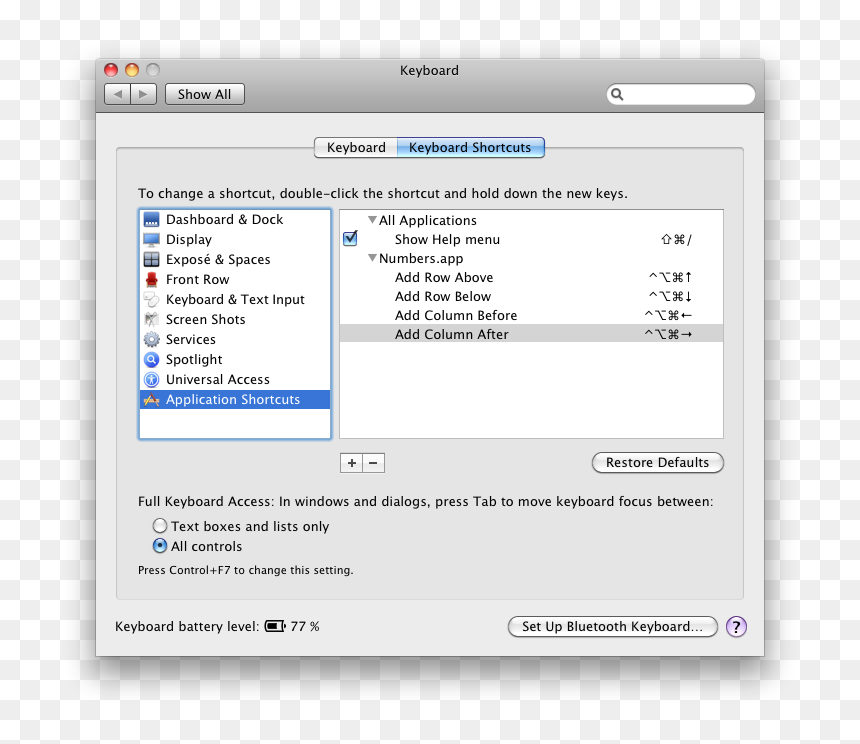Click Restore Defaults button
The width and height of the screenshot is (860, 744).
coord(658,463)
